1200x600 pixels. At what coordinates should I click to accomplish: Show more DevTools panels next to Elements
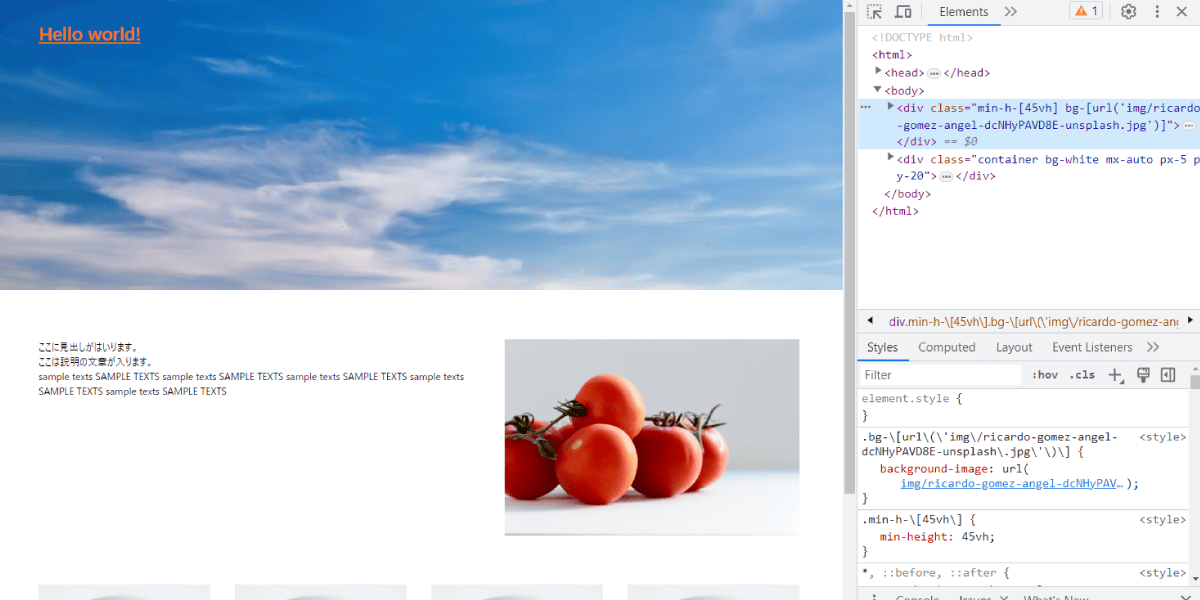pos(1011,12)
